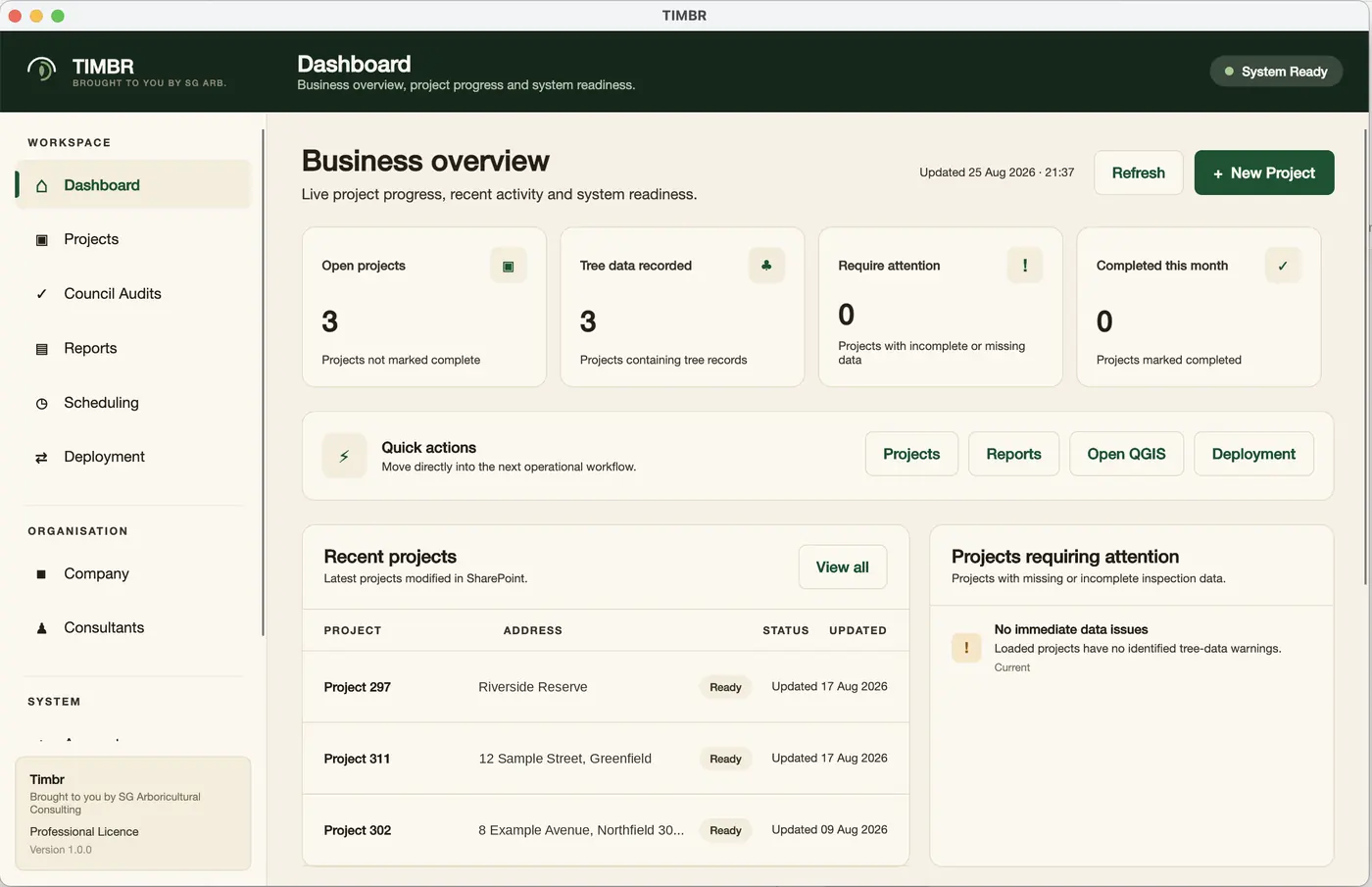This screenshot has width=1372, height=887.
Task: Click the Completed this month check icon
Action: click(x=1283, y=266)
